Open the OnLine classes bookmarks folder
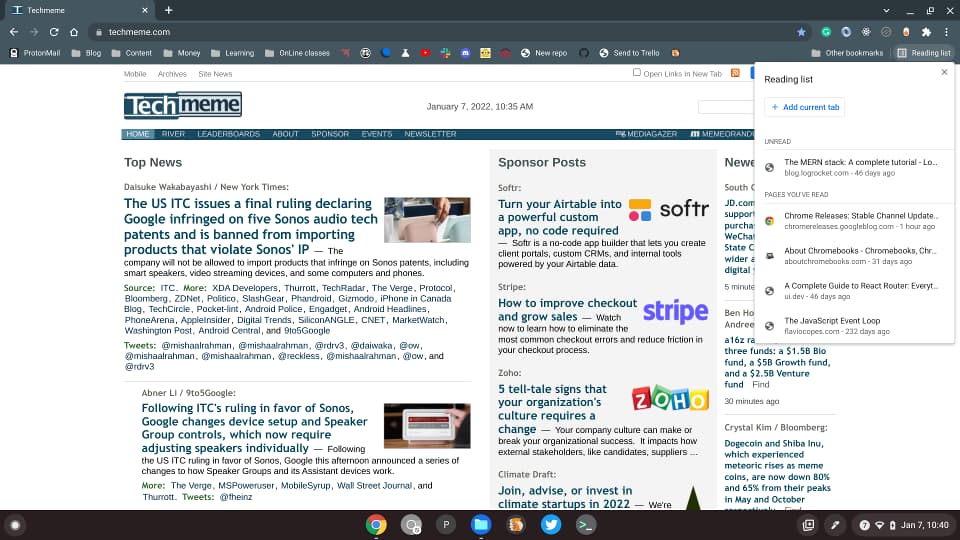 [298, 53]
